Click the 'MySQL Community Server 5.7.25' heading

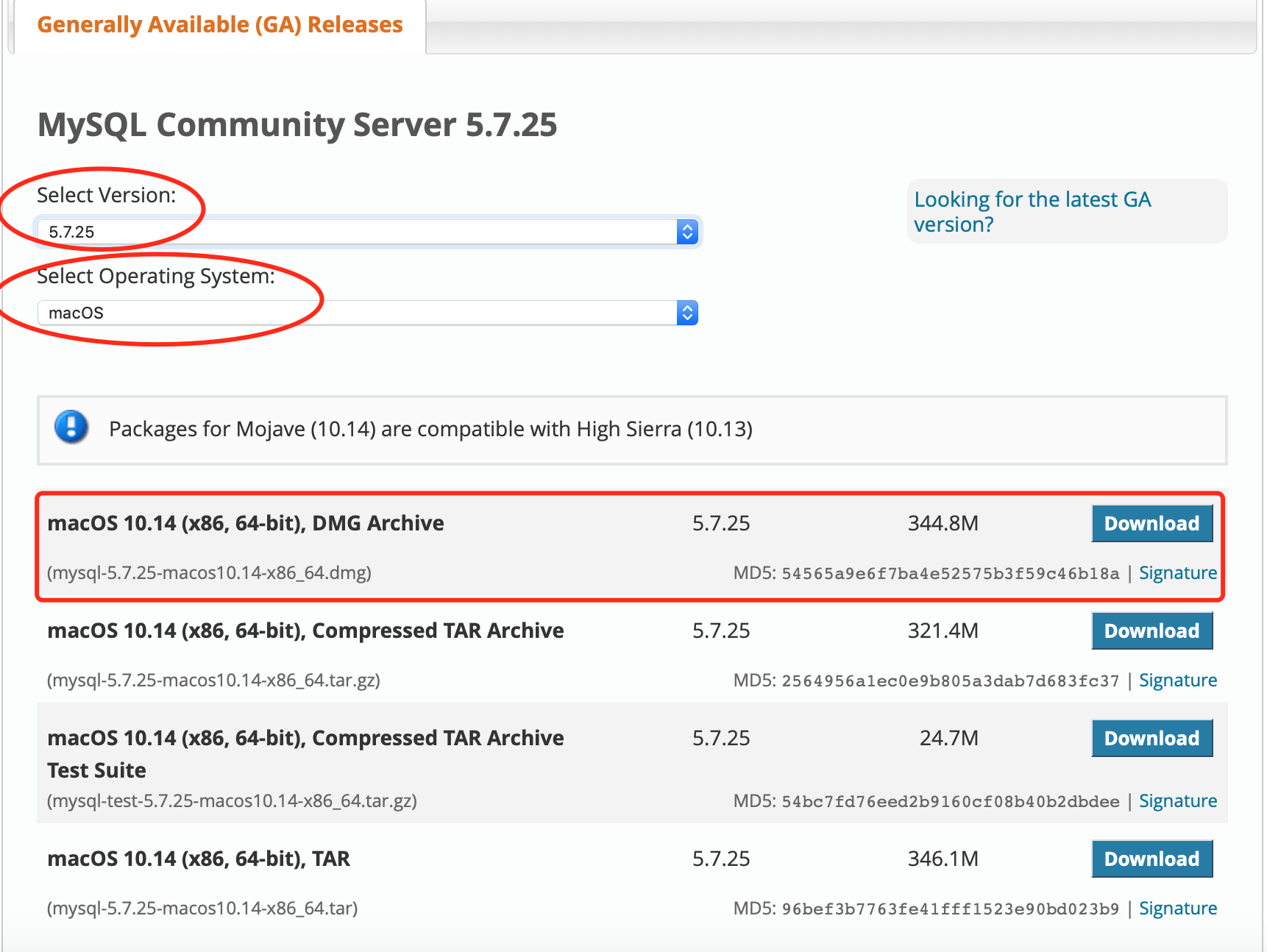pos(297,124)
